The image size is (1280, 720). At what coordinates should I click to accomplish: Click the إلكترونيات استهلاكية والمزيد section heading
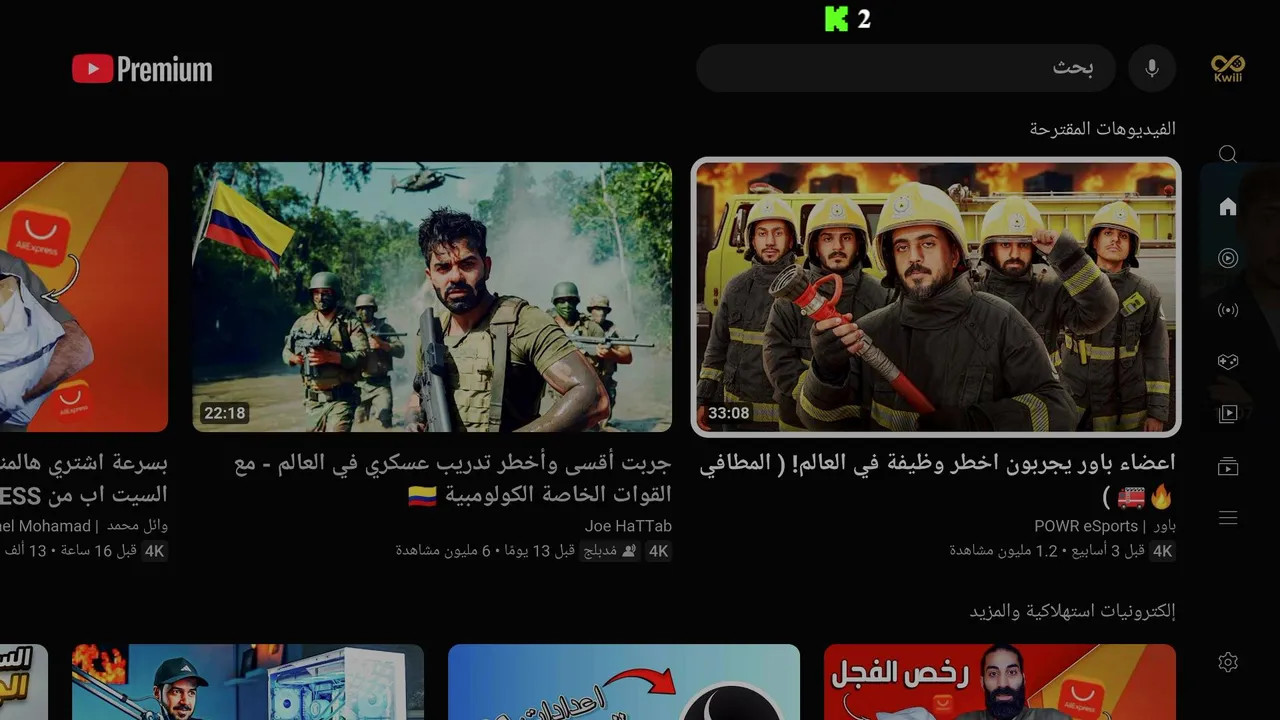click(x=1072, y=611)
